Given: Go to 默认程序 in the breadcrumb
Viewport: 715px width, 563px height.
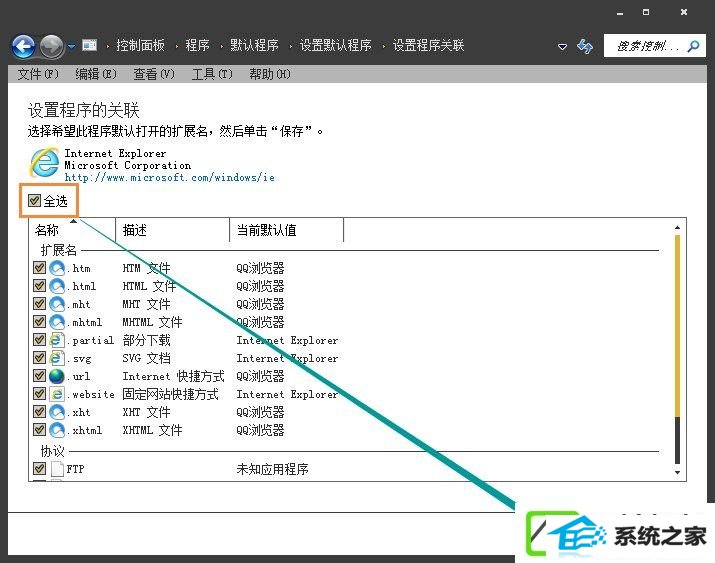Looking at the screenshot, I should tap(254, 45).
